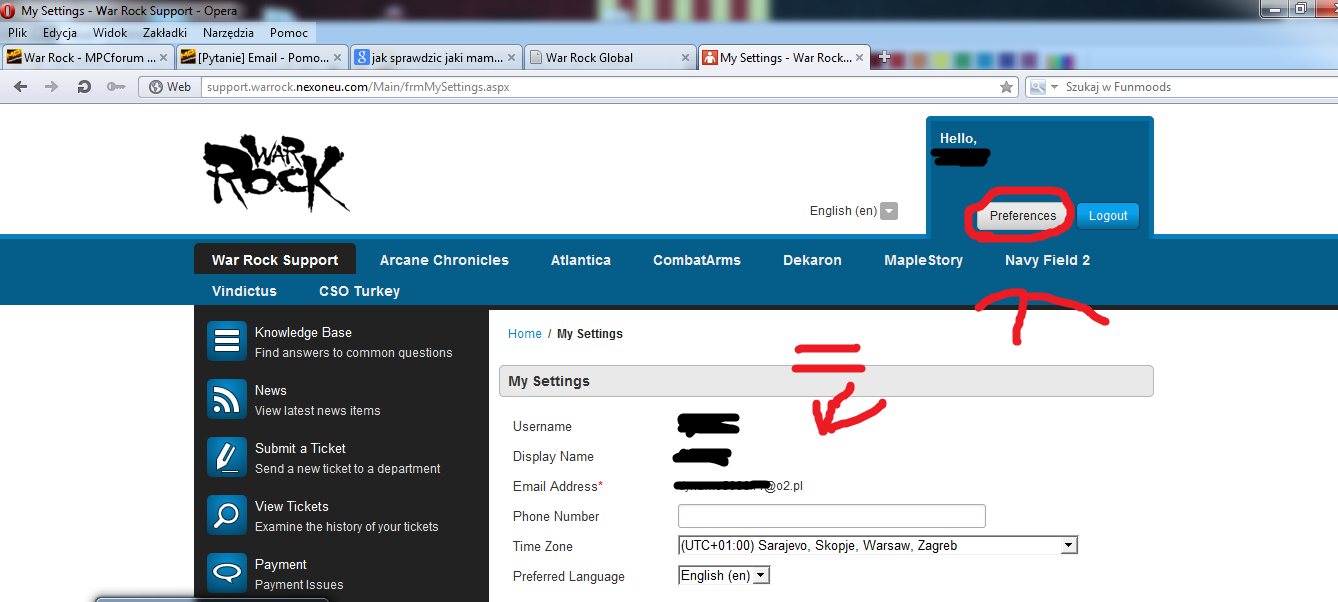The height and width of the screenshot is (602, 1338).
Task: Open the Plik menu
Action: tap(17, 33)
